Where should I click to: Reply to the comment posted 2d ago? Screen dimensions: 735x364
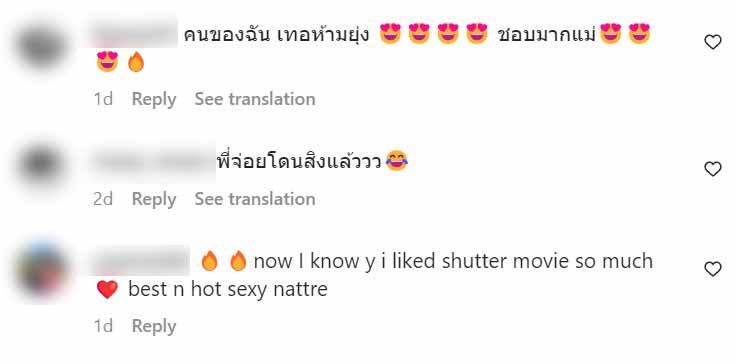(x=154, y=199)
